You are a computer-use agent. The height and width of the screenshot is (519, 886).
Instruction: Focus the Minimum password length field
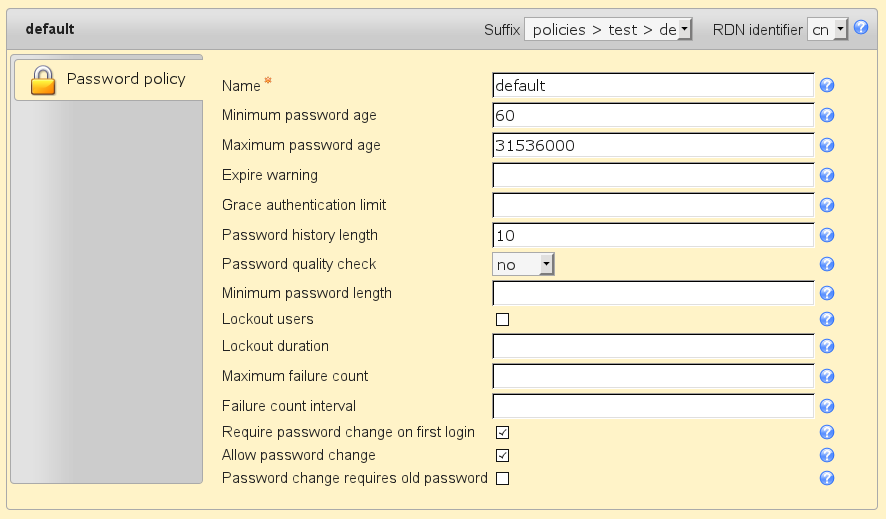pyautogui.click(x=653, y=293)
